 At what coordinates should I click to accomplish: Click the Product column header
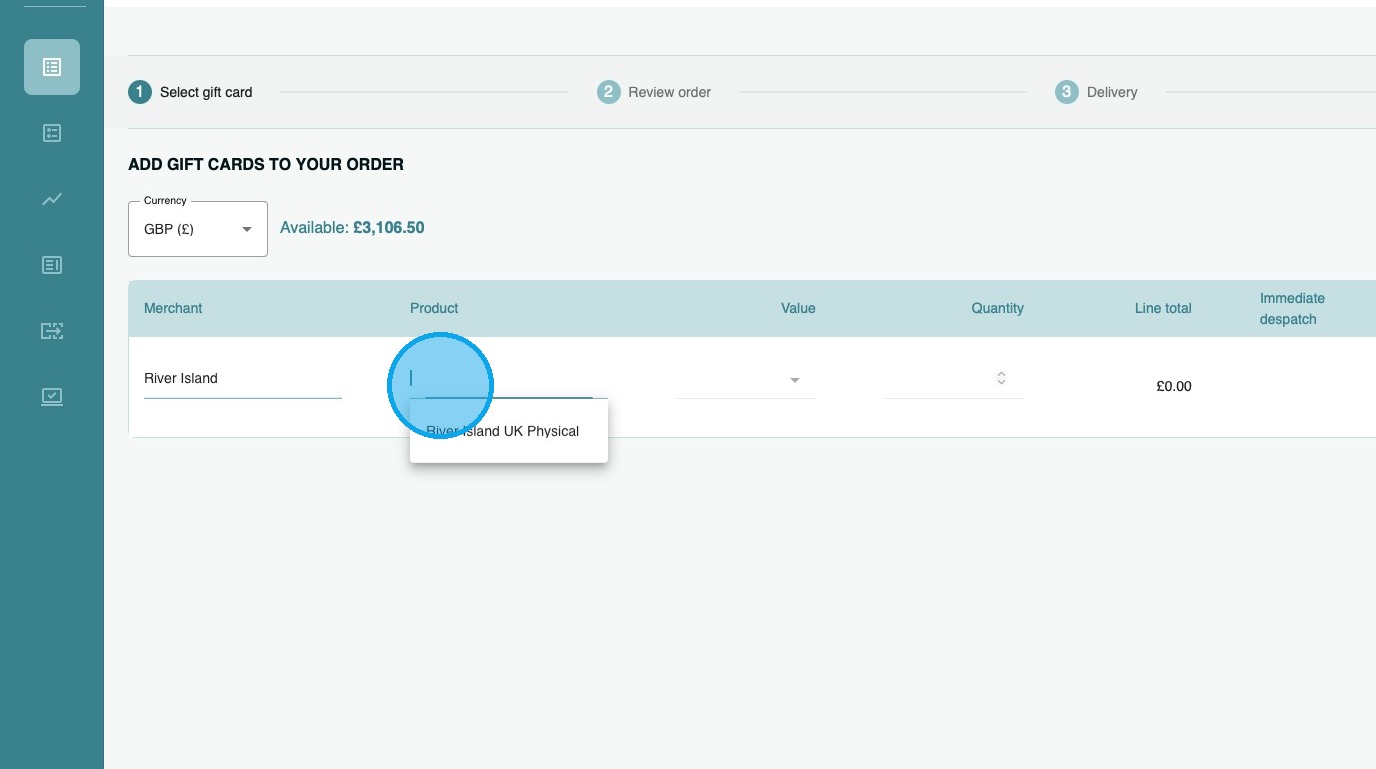pyautogui.click(x=434, y=308)
